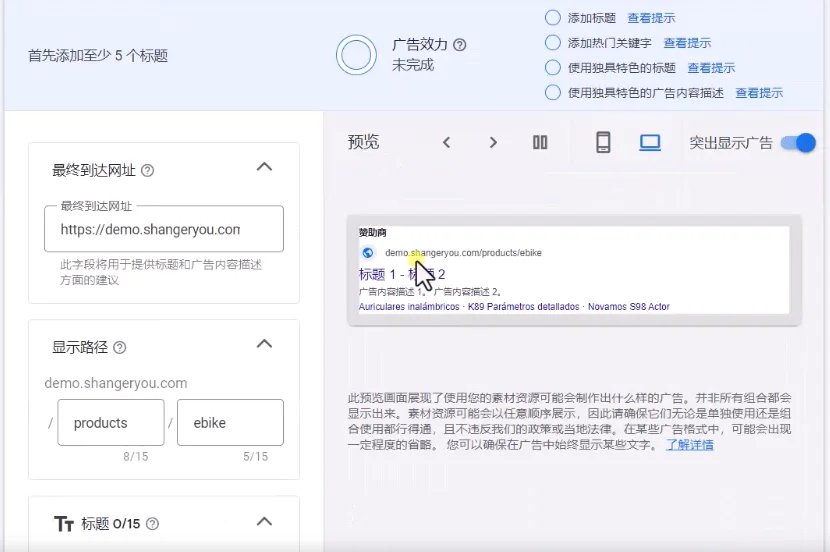Image resolution: width=830 pixels, height=552 pixels.
Task: Click the 未完成 status text
Action: point(413,65)
